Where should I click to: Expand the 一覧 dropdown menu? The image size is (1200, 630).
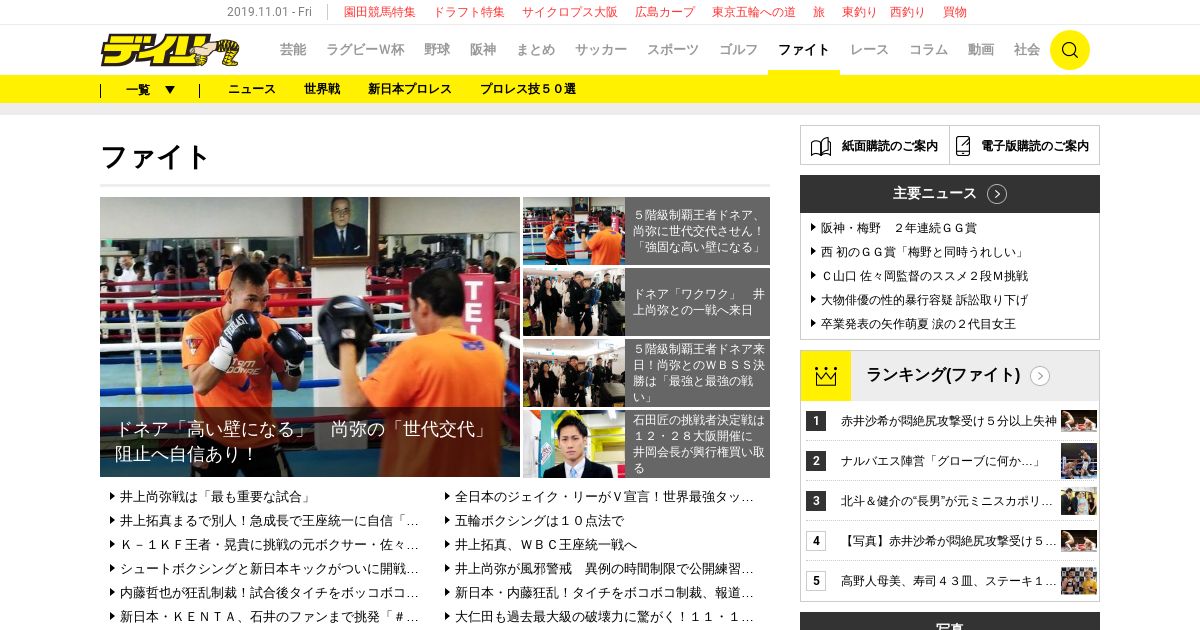coord(150,89)
